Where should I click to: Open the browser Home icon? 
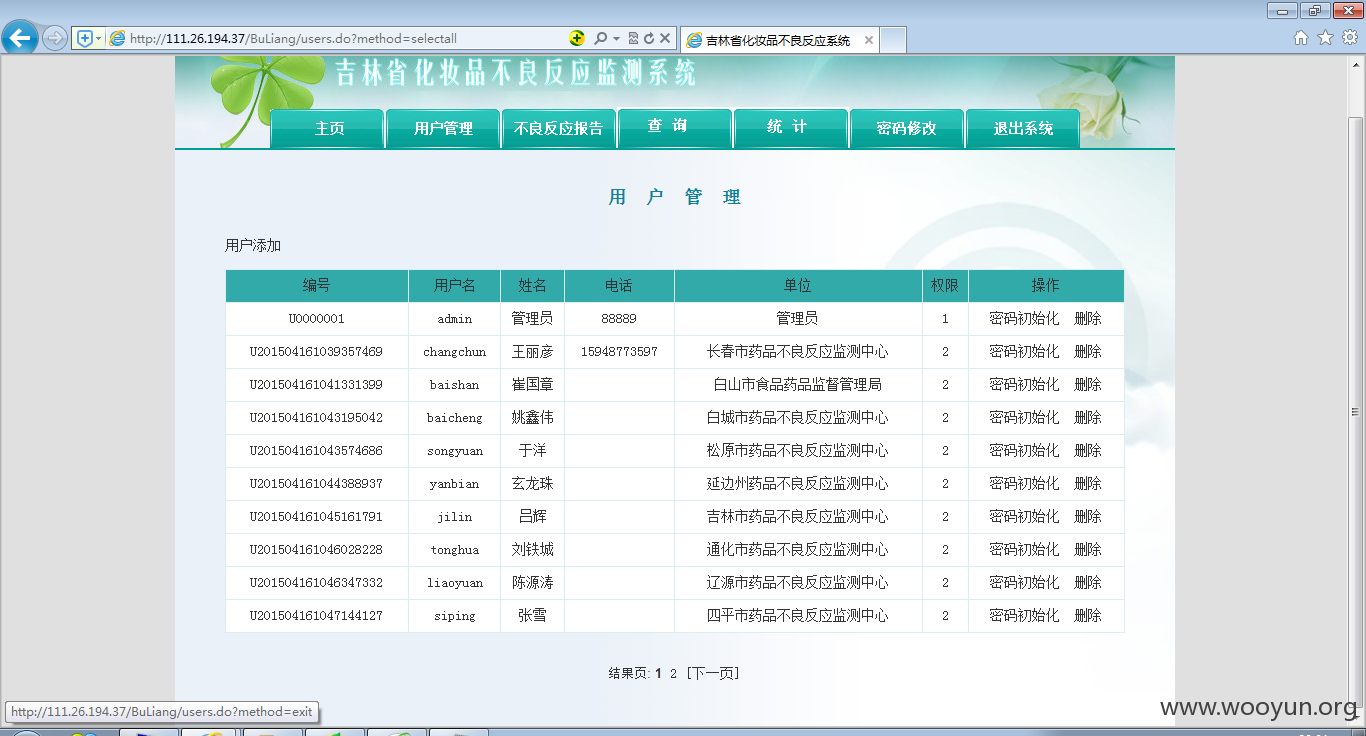coord(1301,38)
